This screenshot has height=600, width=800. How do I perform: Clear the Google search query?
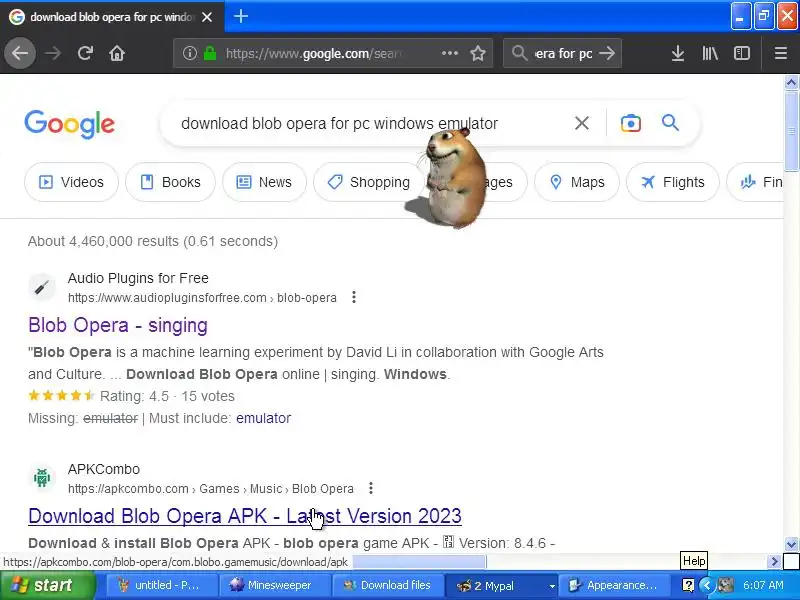[x=582, y=123]
